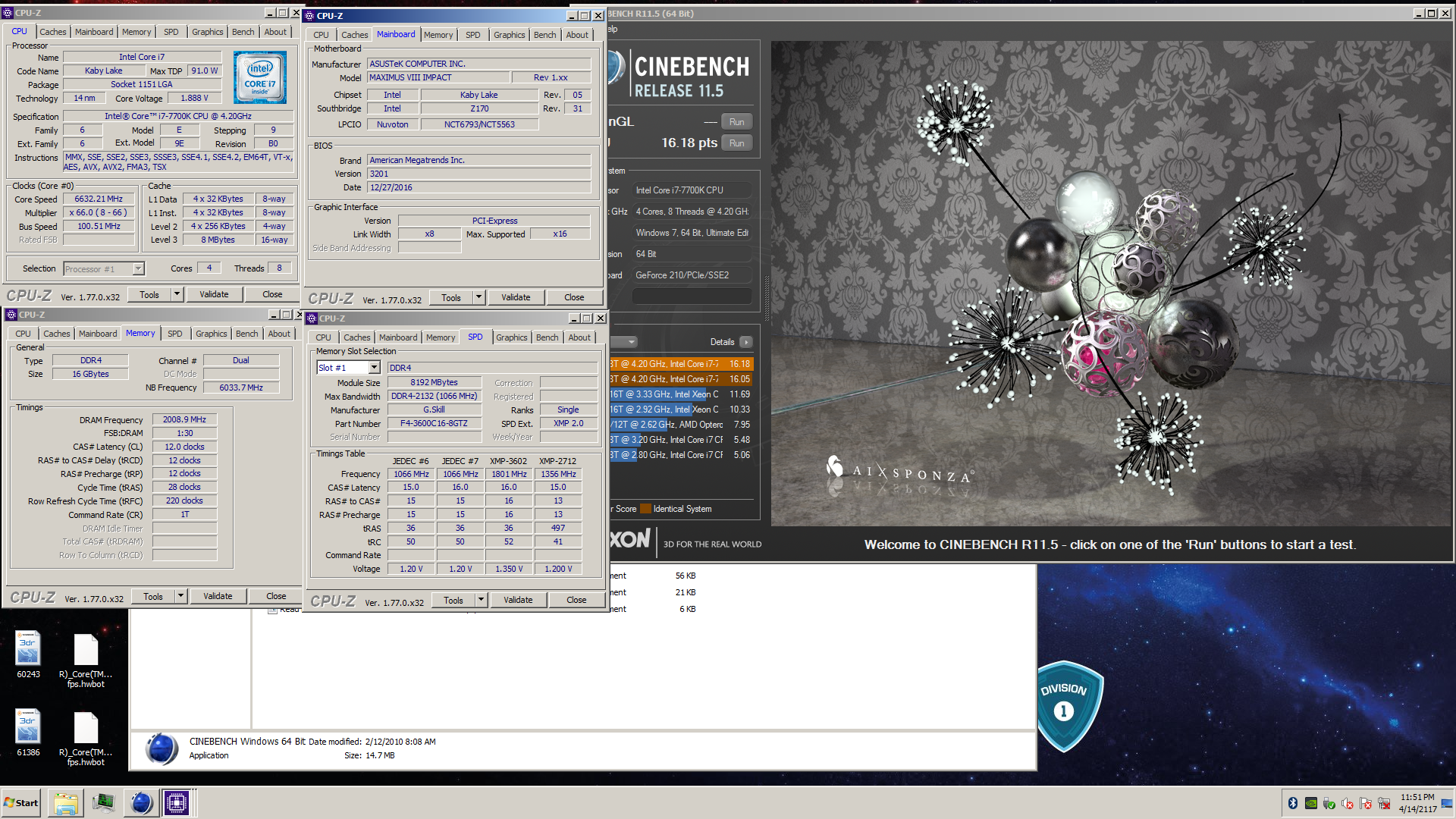Expand Tools arrow in the SPD window

[481, 600]
